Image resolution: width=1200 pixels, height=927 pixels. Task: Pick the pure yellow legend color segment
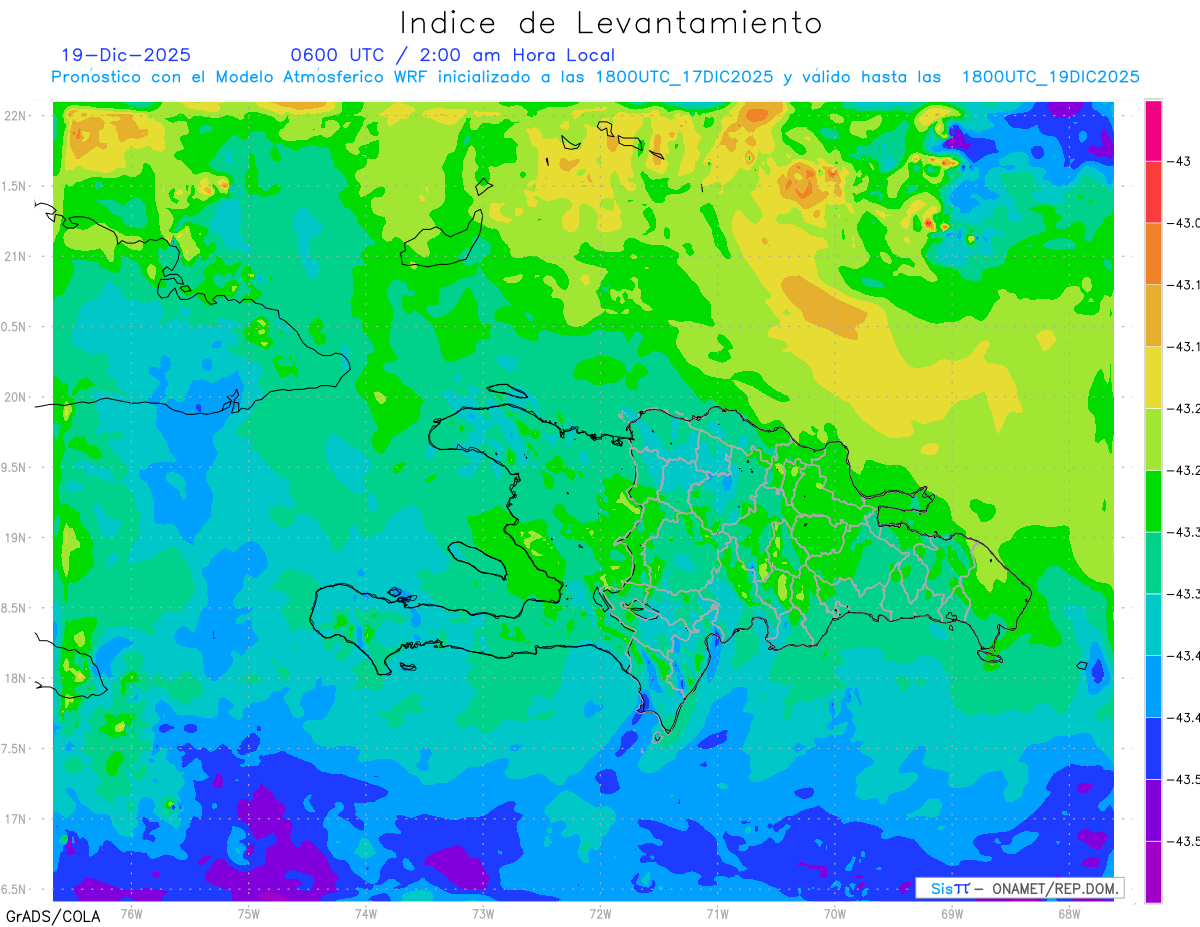tap(1153, 377)
